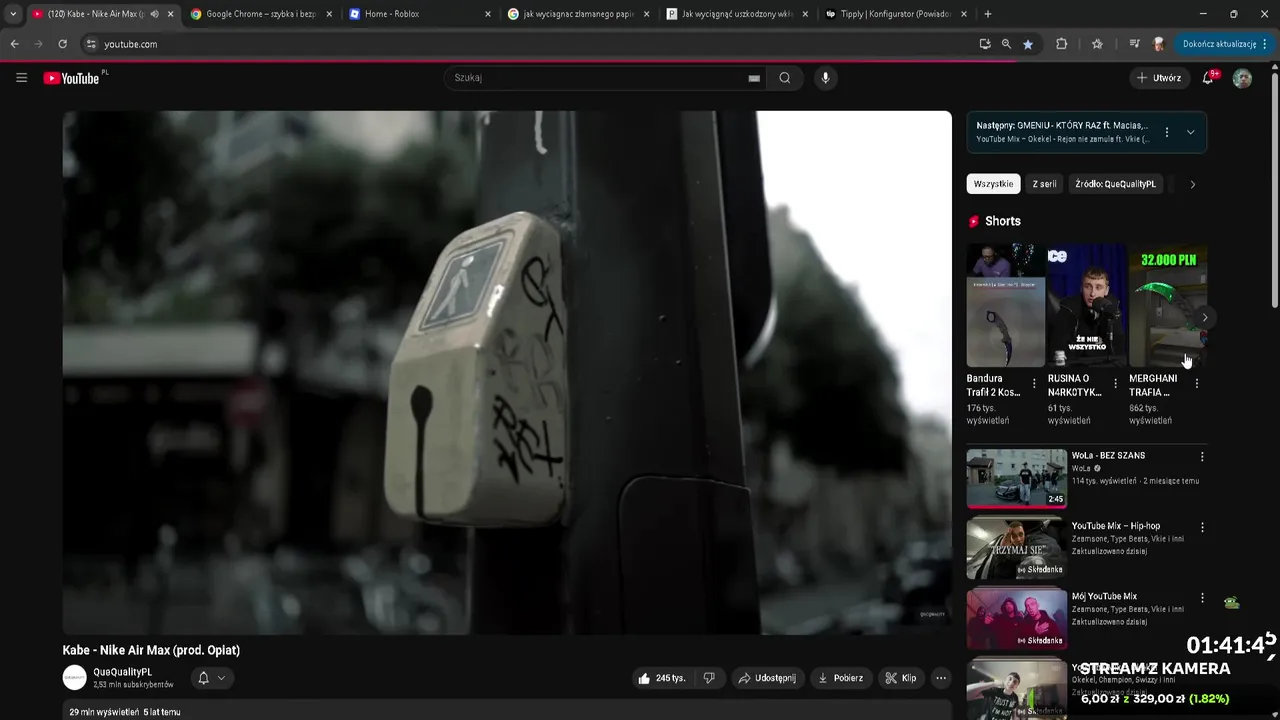Click the Klip scissors button
Image resolution: width=1280 pixels, height=720 pixels.
click(x=901, y=678)
